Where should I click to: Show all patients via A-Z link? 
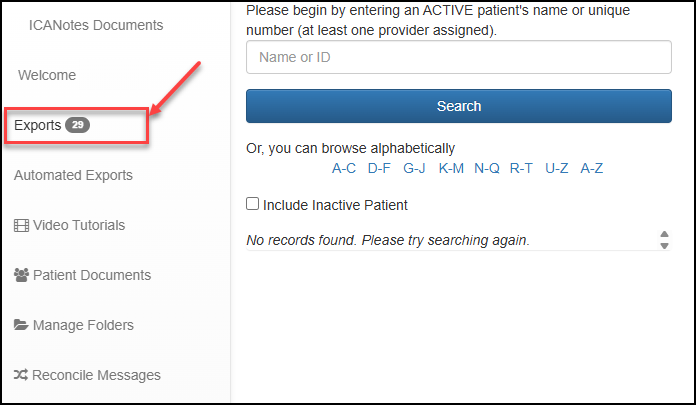click(x=592, y=168)
